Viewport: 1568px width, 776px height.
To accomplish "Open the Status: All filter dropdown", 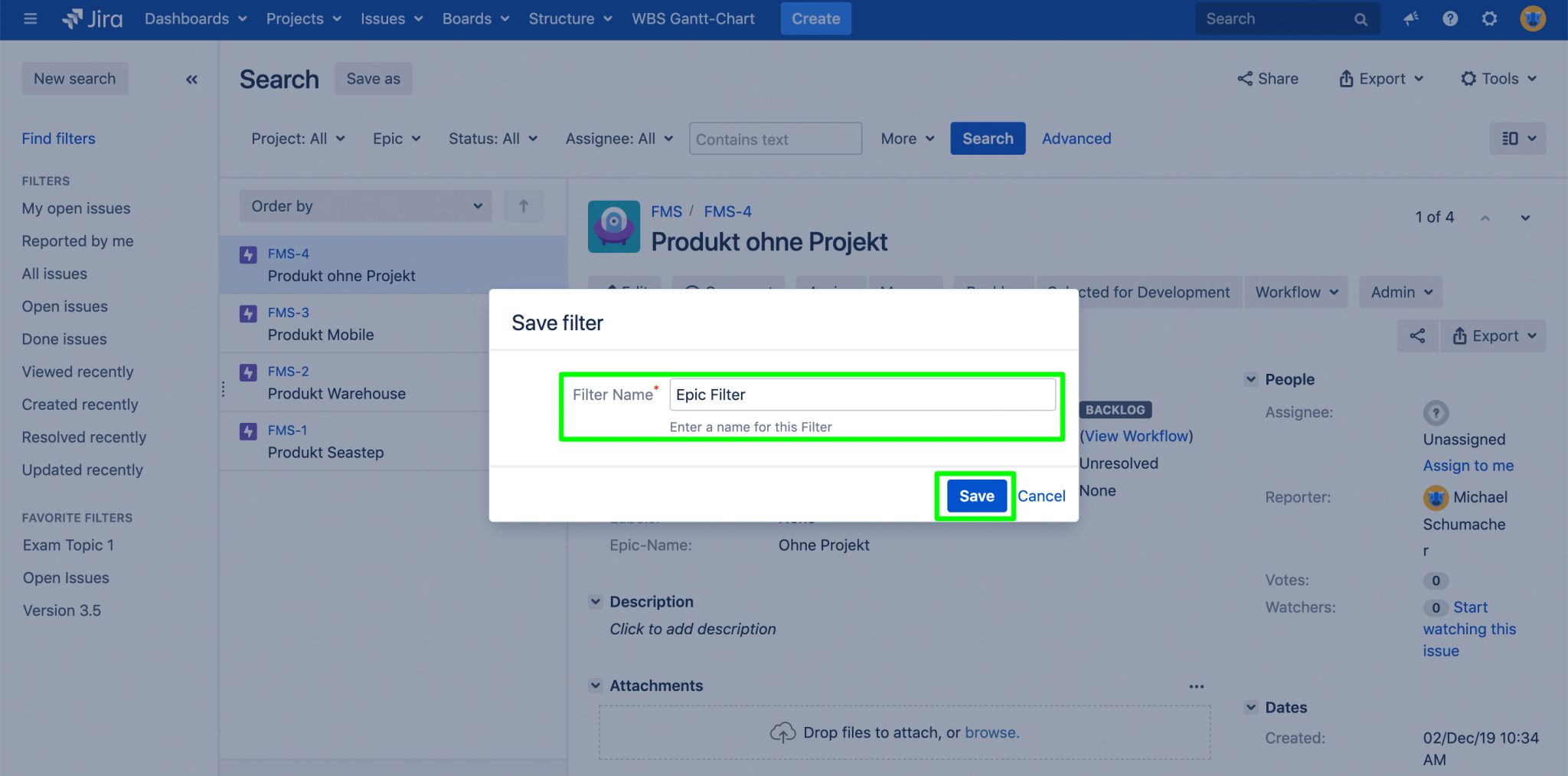I will click(493, 139).
